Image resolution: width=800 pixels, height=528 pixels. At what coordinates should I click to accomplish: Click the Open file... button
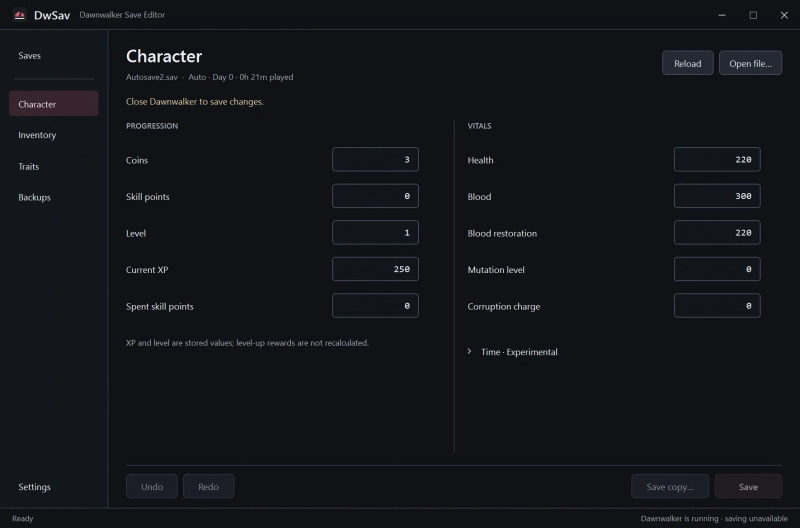point(750,63)
